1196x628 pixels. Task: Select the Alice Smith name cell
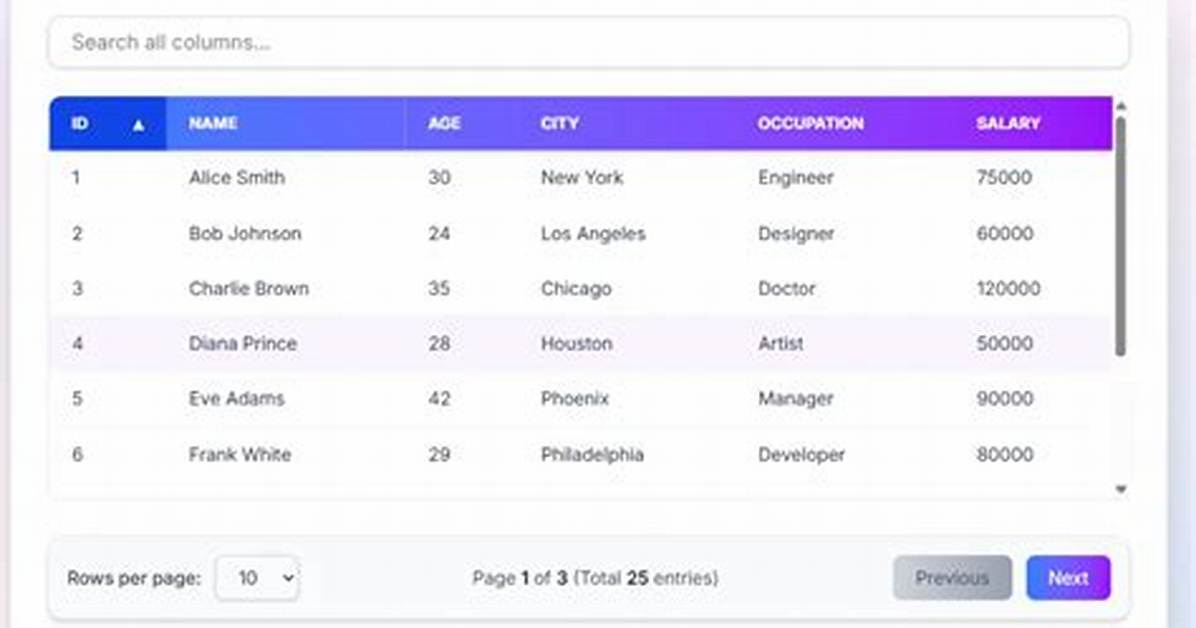click(237, 178)
